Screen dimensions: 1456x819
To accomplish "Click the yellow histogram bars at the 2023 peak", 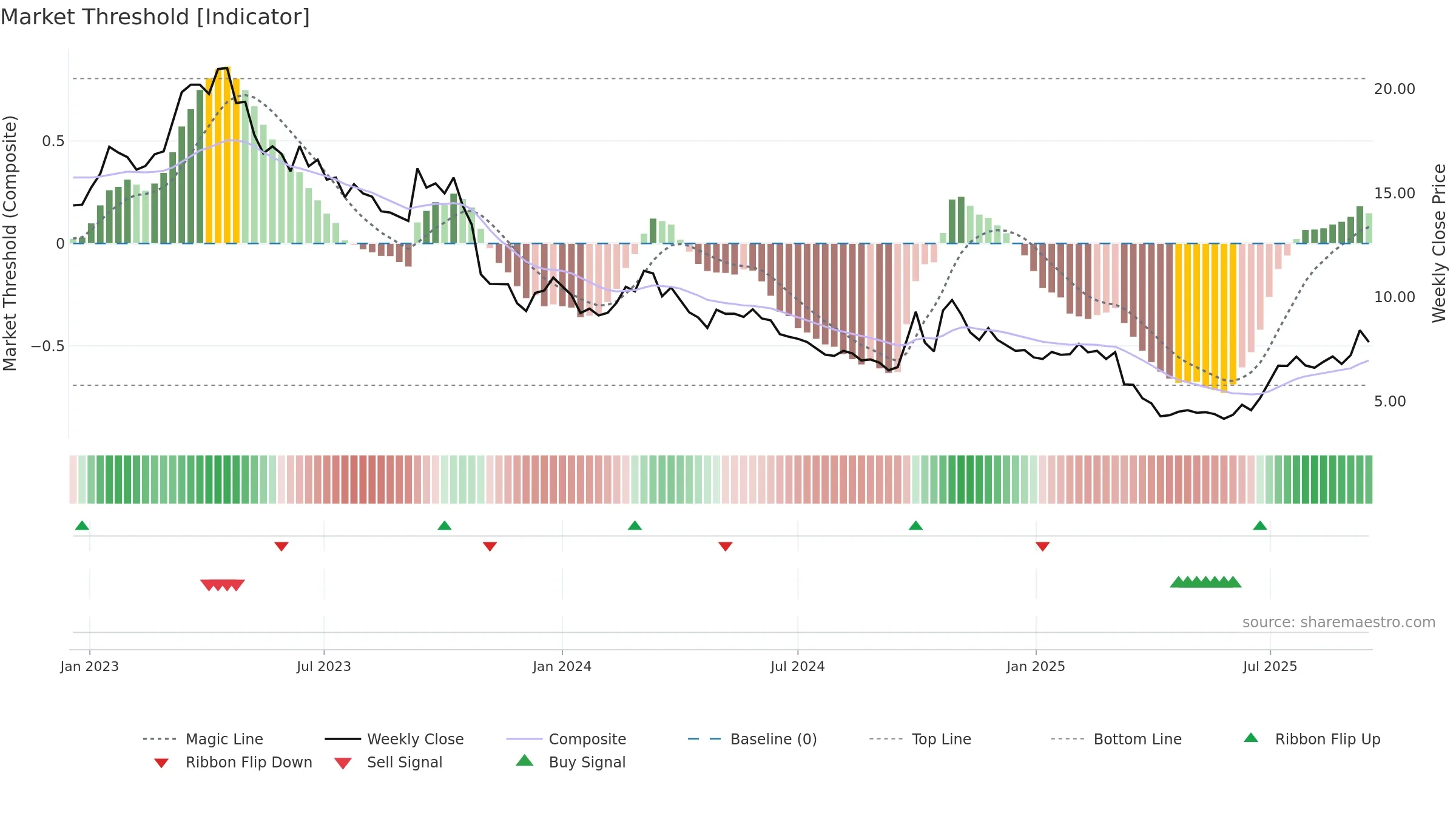I will (223, 155).
